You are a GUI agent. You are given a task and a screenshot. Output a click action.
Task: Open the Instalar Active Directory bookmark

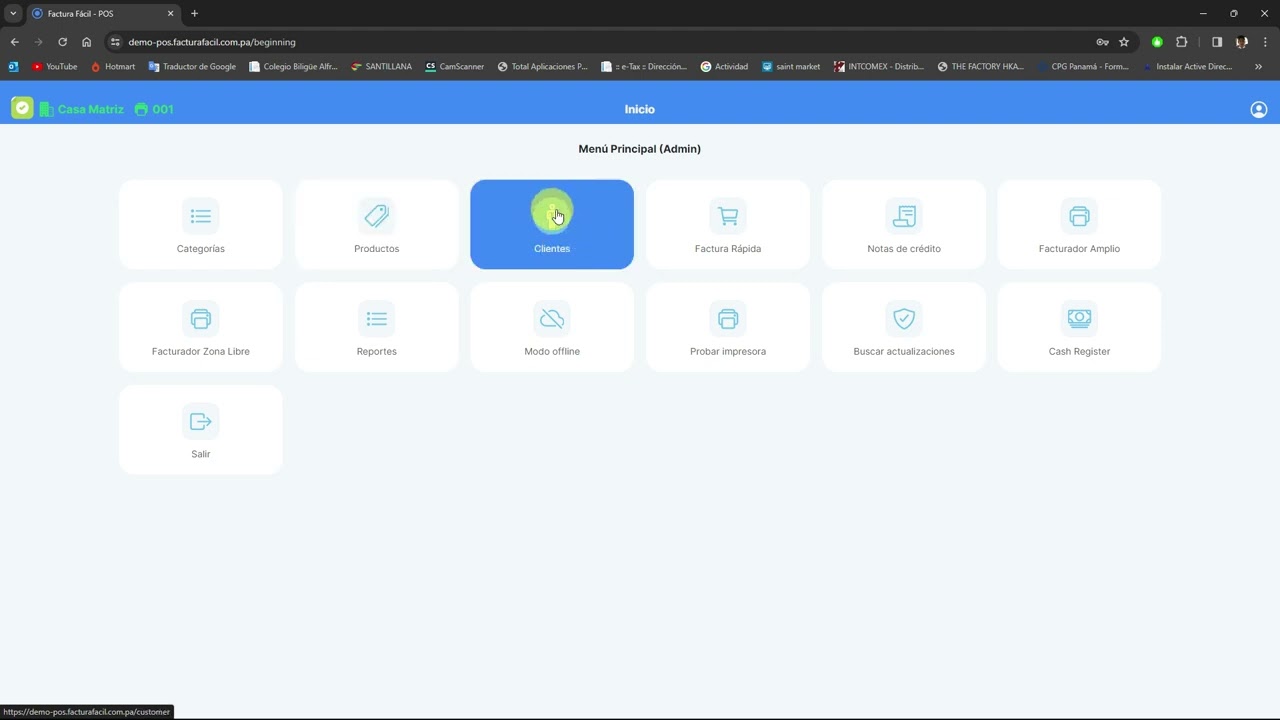point(1187,67)
